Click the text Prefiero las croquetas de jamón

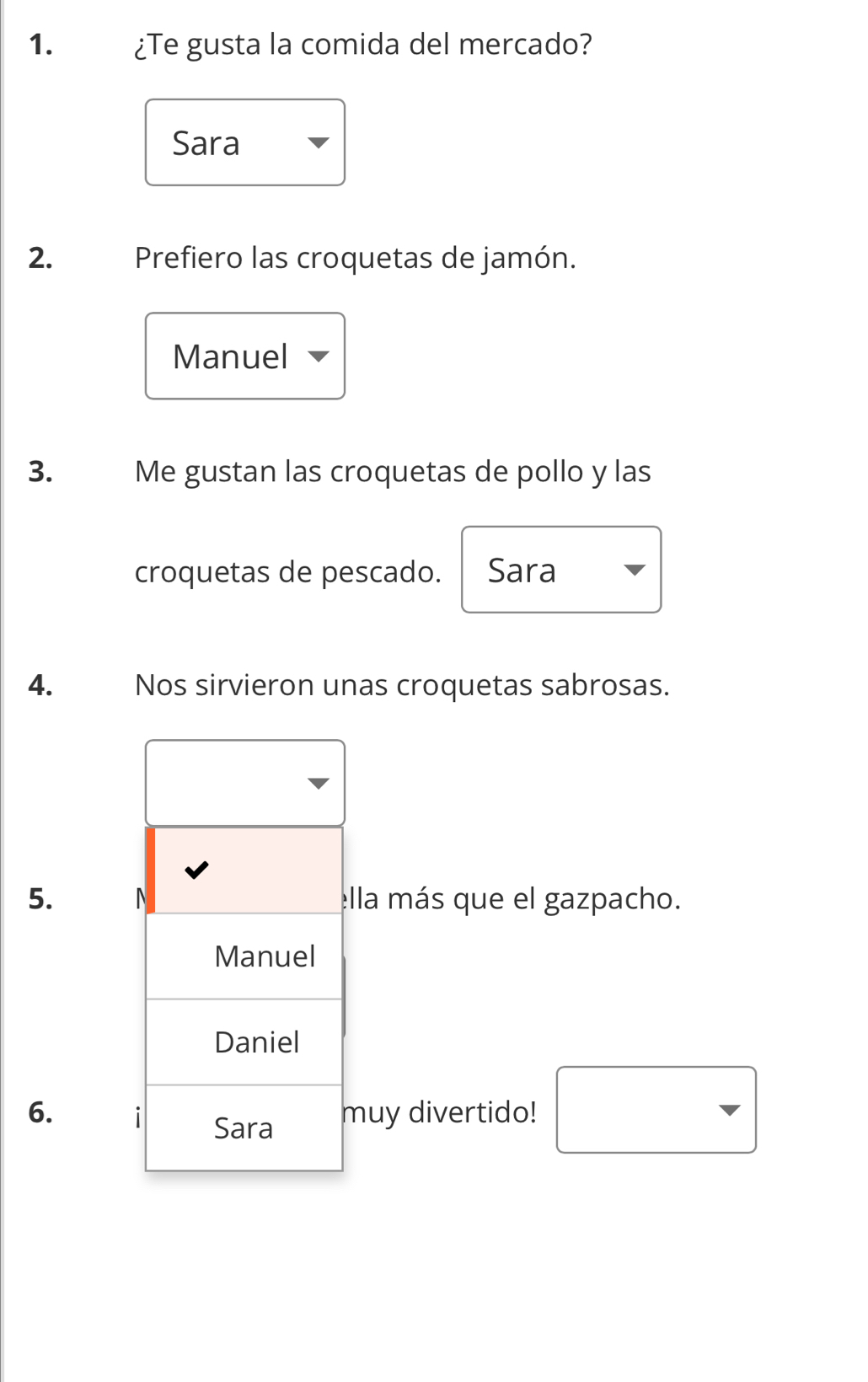356,258
